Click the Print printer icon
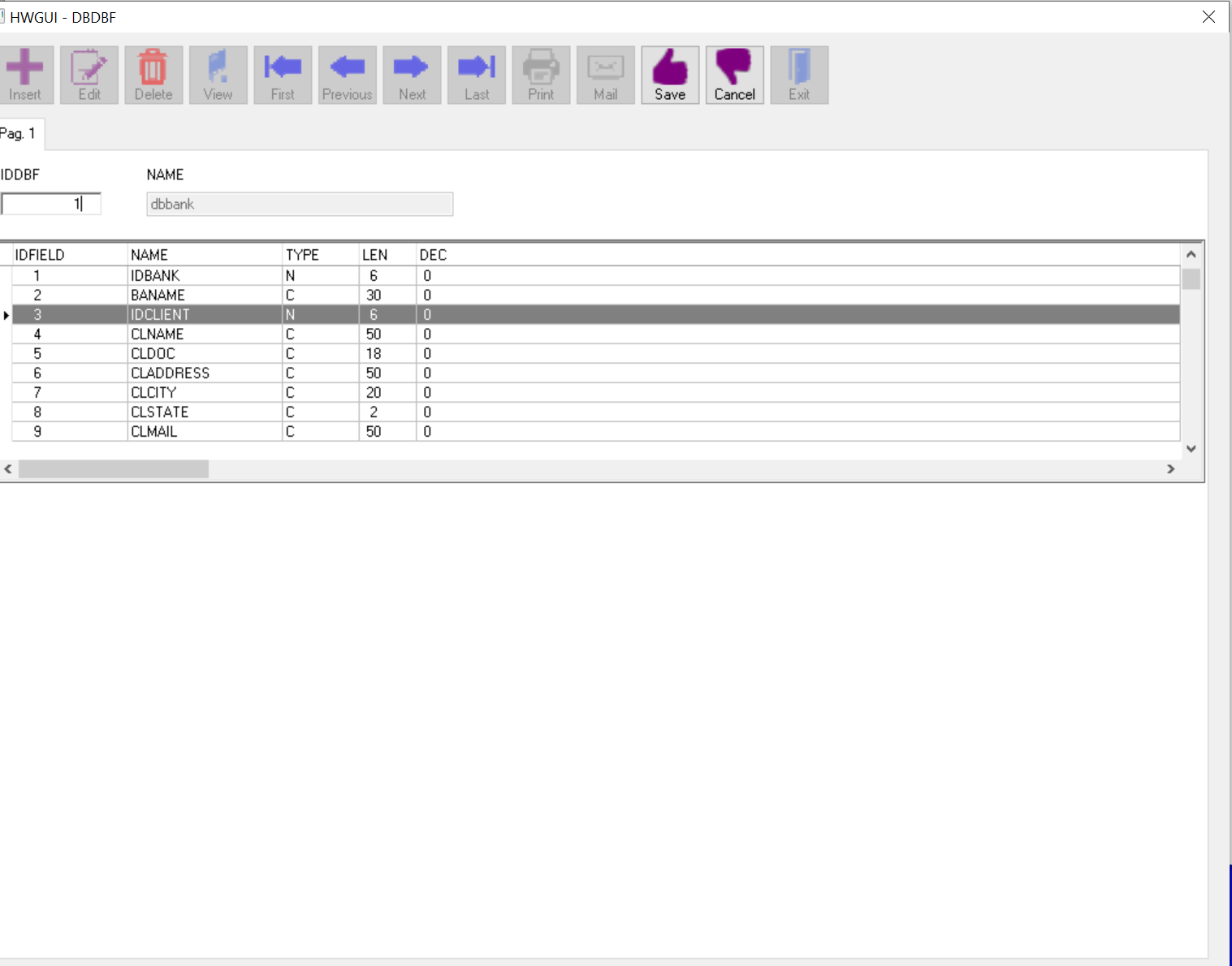The height and width of the screenshot is (966, 1232). [541, 75]
